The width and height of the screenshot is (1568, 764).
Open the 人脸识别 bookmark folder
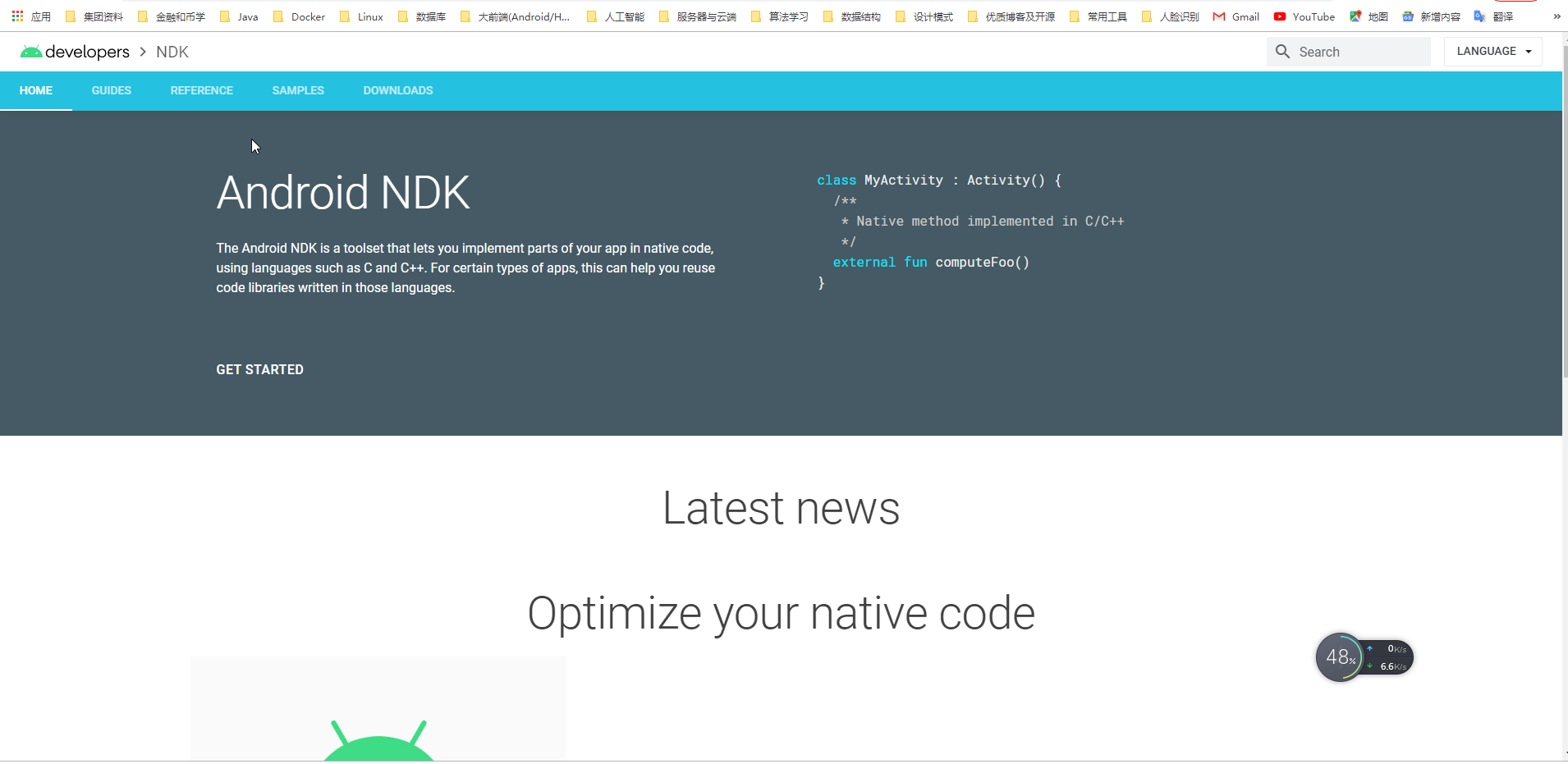point(1171,16)
